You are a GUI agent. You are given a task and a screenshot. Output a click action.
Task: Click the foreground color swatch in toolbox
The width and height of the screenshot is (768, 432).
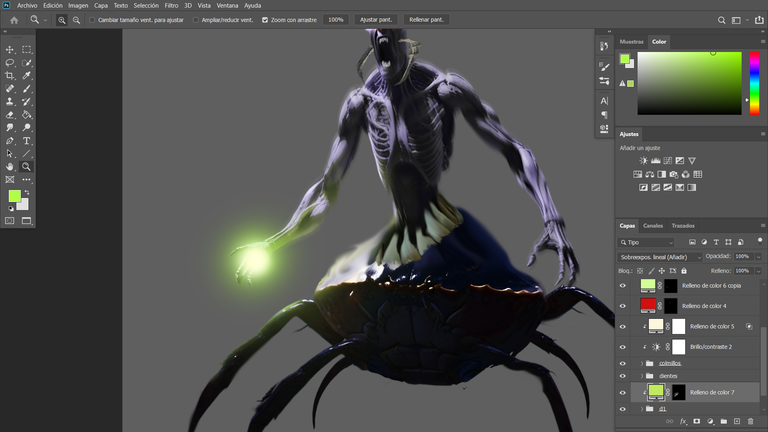14,196
